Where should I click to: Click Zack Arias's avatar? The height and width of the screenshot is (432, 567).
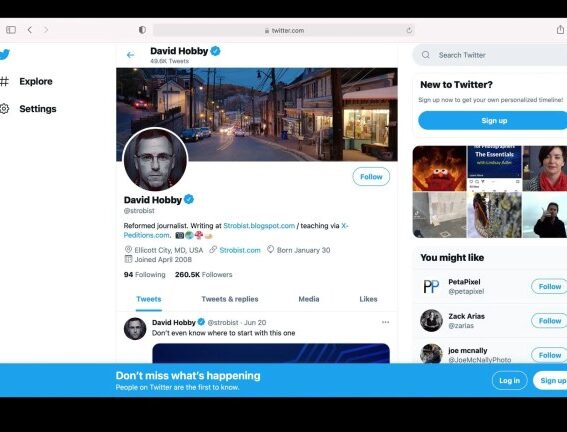431,320
